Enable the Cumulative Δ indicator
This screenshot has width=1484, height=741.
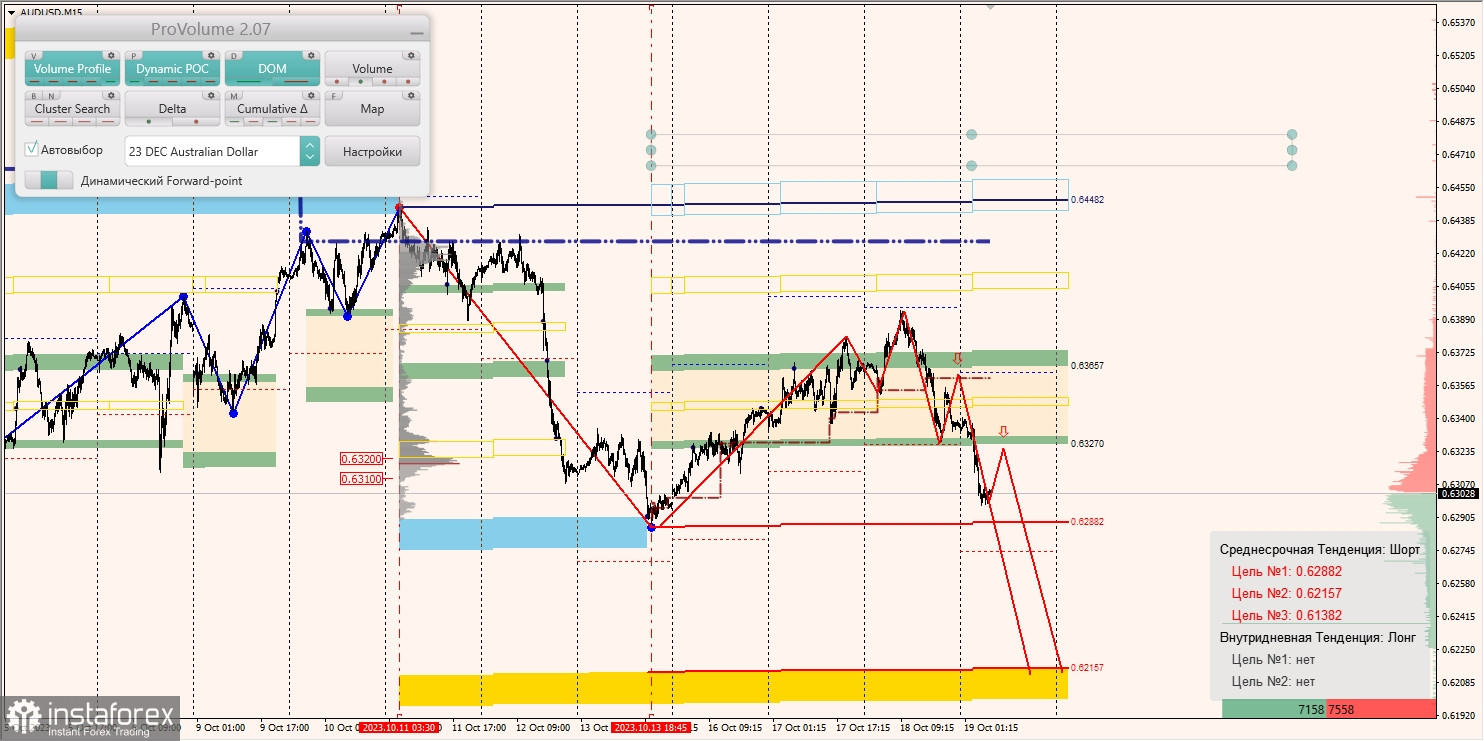tap(272, 109)
